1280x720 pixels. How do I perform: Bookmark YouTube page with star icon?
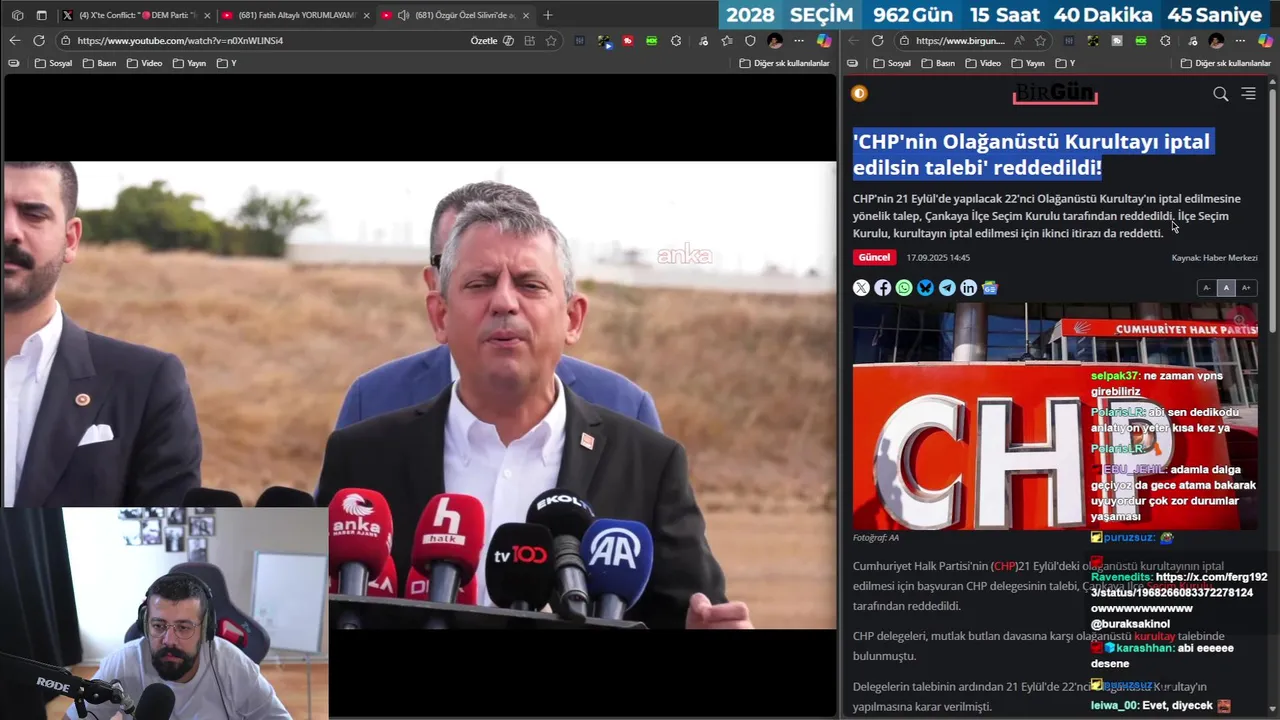(551, 41)
